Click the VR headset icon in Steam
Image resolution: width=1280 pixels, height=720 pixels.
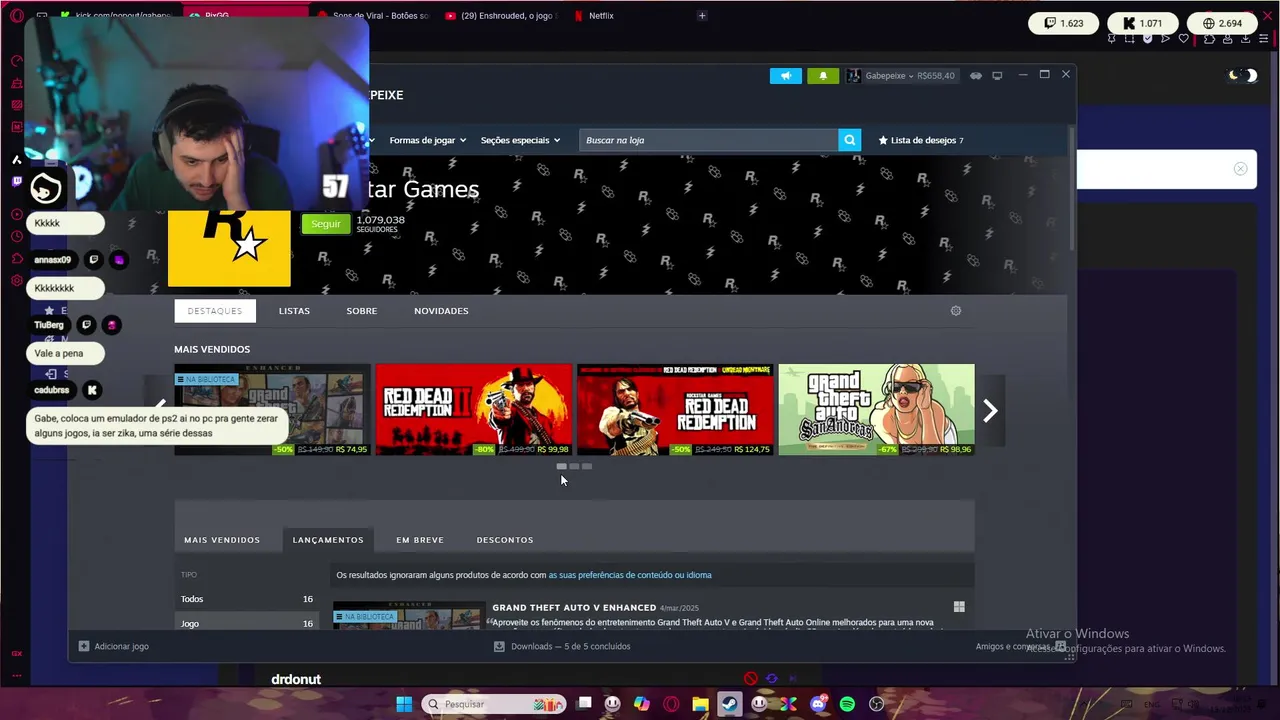pos(976,76)
